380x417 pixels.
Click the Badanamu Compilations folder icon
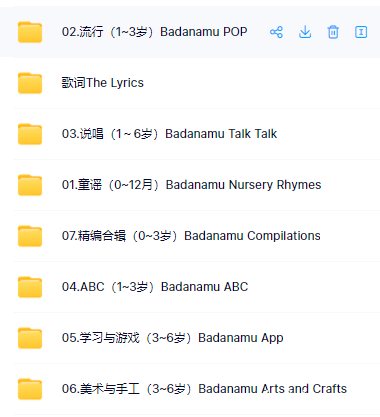coord(30,236)
